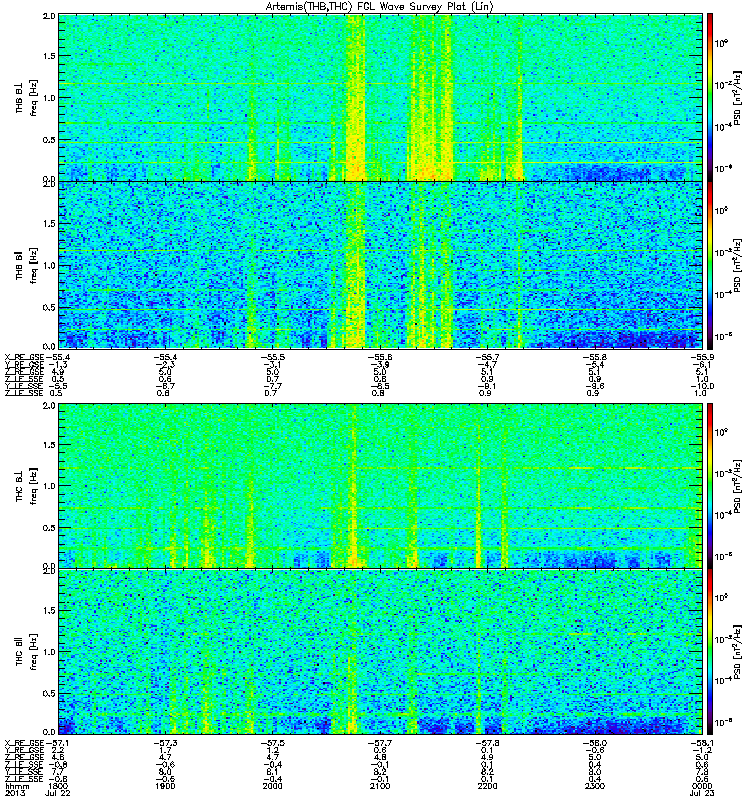Click the color bar beside the THC B-parallel panel
750x800 pixels.
point(709,652)
